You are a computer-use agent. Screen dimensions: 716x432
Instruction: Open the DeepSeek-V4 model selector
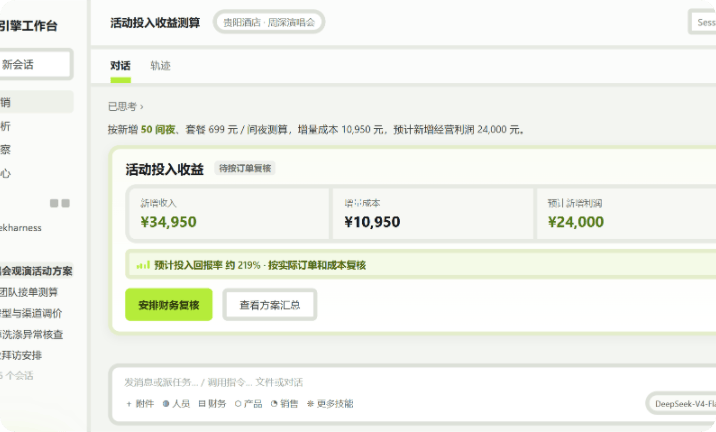[682, 404]
